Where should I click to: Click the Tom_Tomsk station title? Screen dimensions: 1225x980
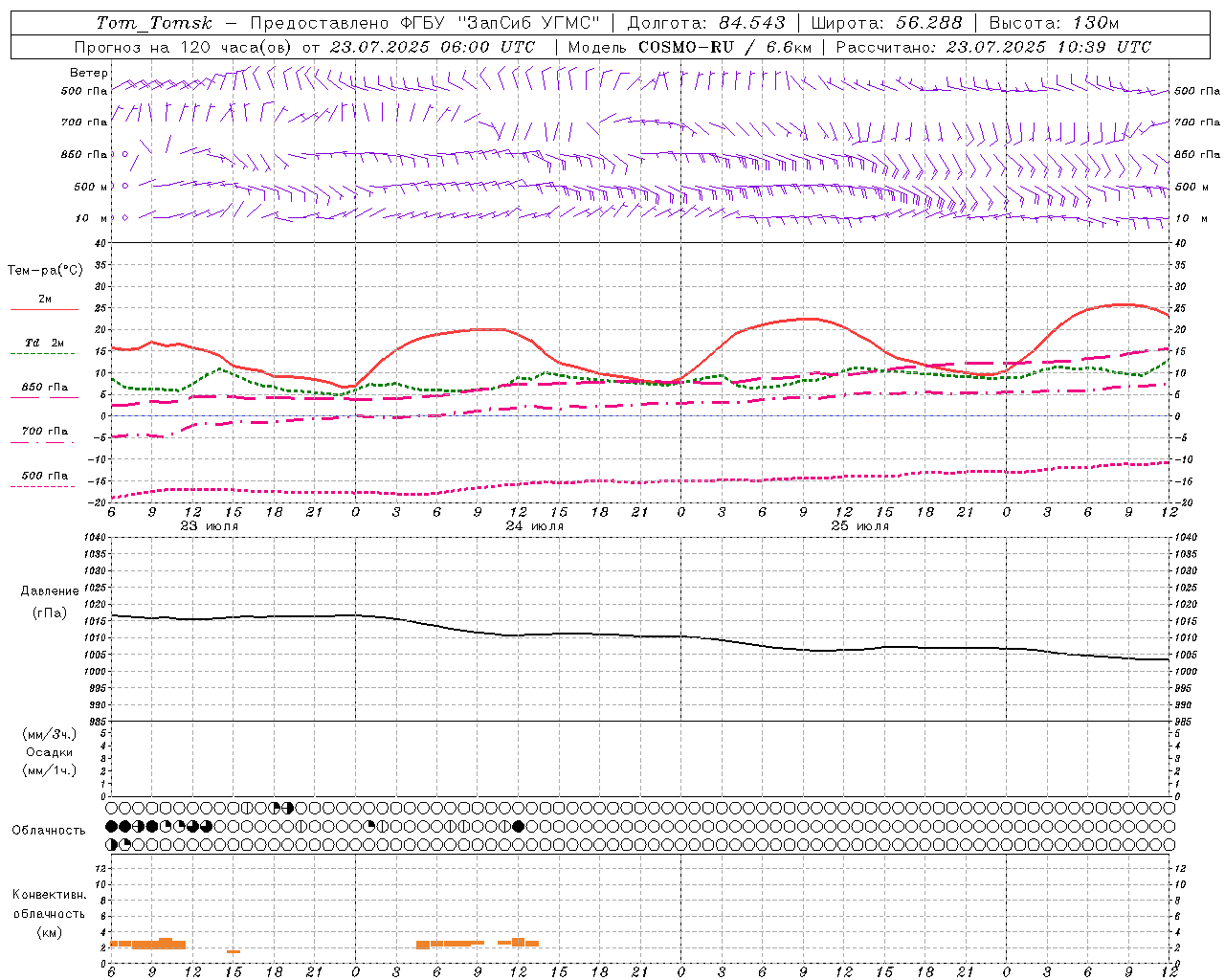pos(154,23)
